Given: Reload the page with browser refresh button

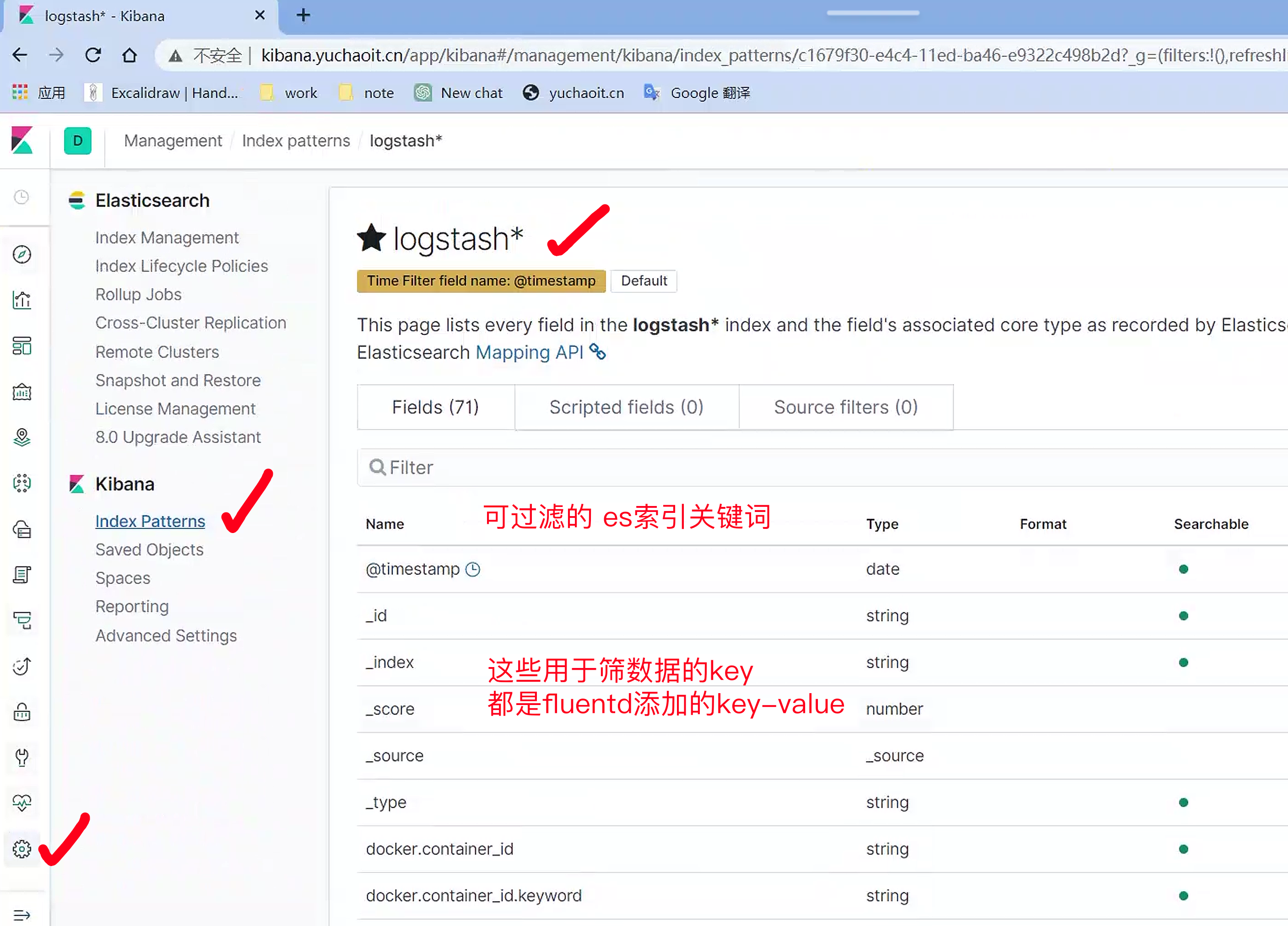Looking at the screenshot, I should click(93, 55).
